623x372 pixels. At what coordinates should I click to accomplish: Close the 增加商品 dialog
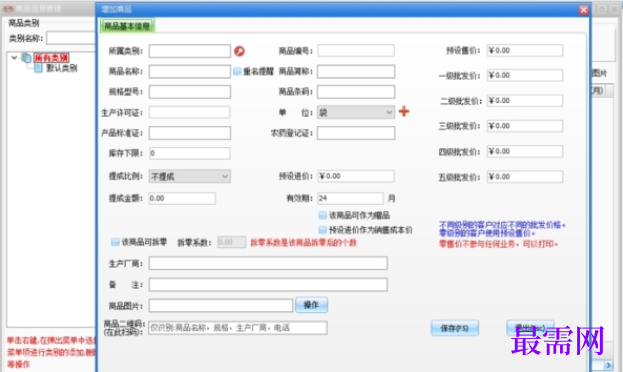pyautogui.click(x=583, y=10)
